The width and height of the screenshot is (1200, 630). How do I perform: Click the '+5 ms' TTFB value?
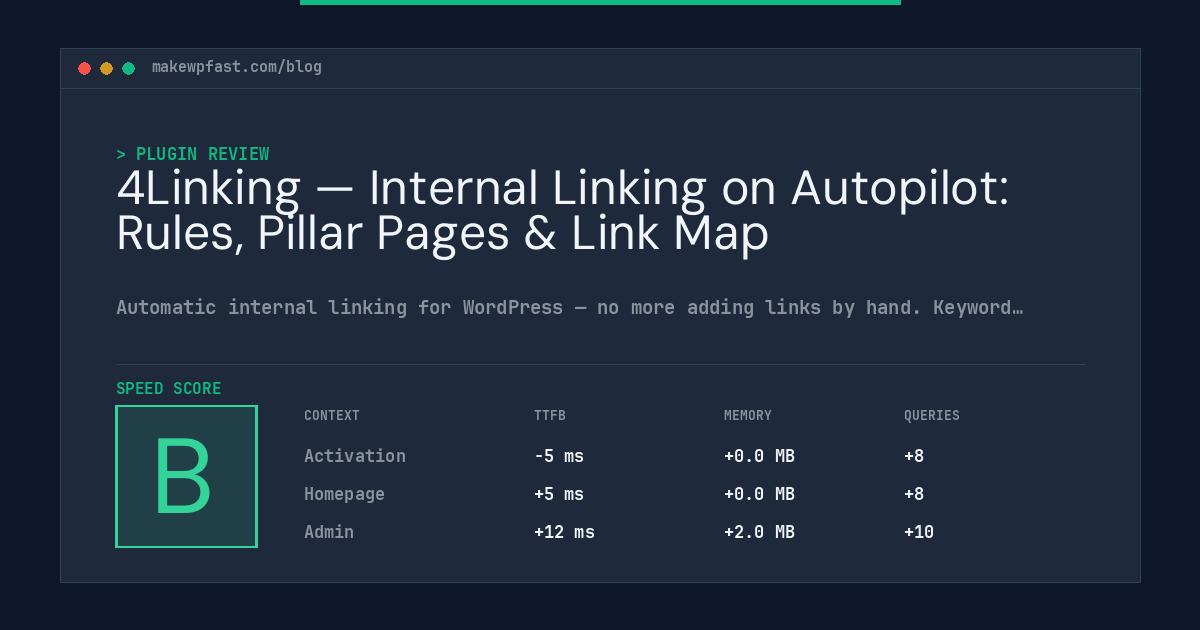click(559, 494)
